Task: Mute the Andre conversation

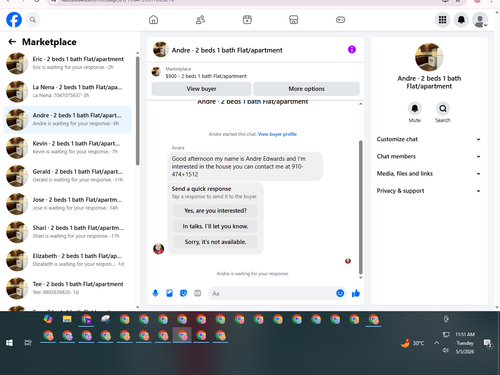Action: tap(415, 108)
